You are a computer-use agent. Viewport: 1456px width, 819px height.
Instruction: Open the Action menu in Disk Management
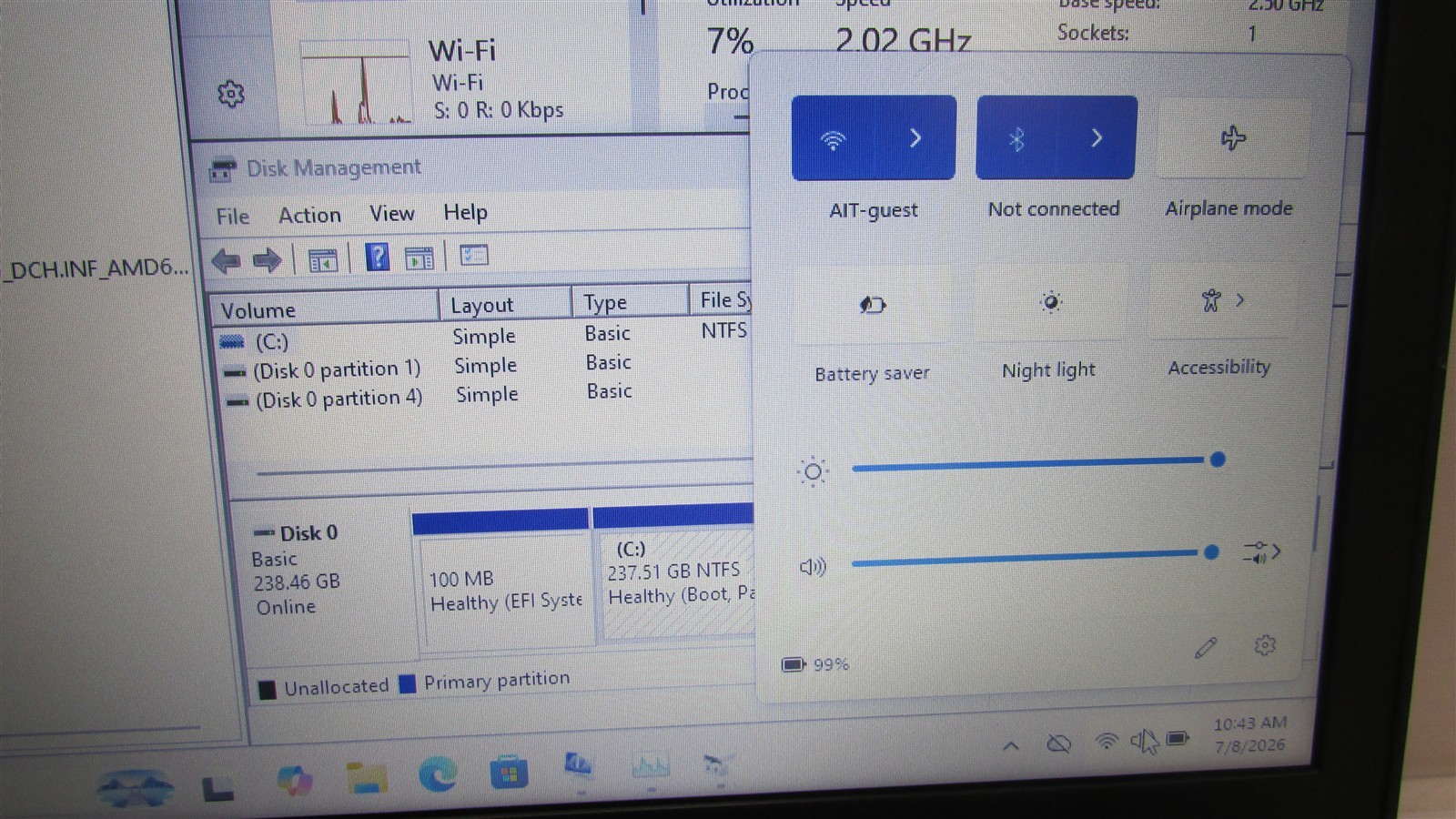point(309,215)
